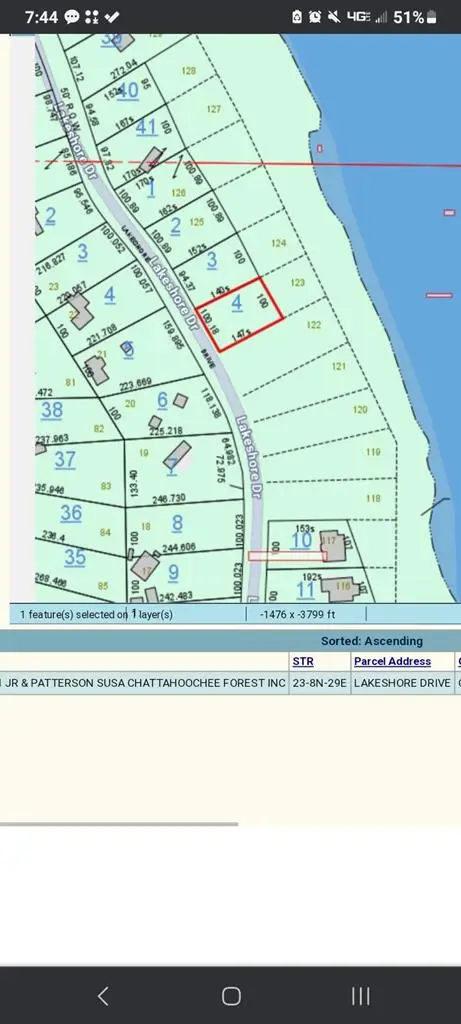Click the LAKESHORE DRIVE address cell
This screenshot has height=1024, width=461.
point(402,682)
